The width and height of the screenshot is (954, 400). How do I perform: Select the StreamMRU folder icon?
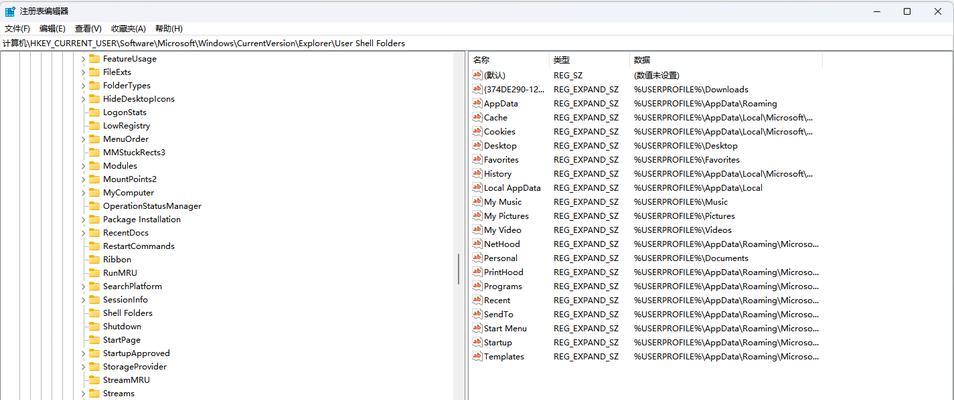(x=94, y=381)
